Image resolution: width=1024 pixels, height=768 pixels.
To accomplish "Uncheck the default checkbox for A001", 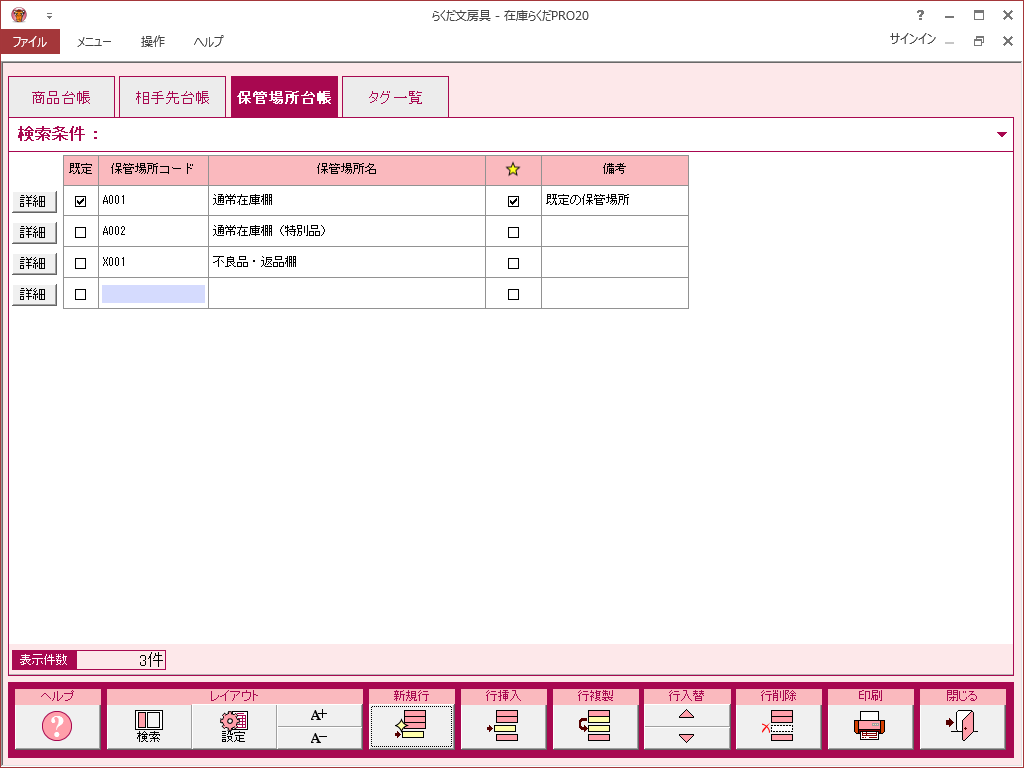I will [81, 201].
